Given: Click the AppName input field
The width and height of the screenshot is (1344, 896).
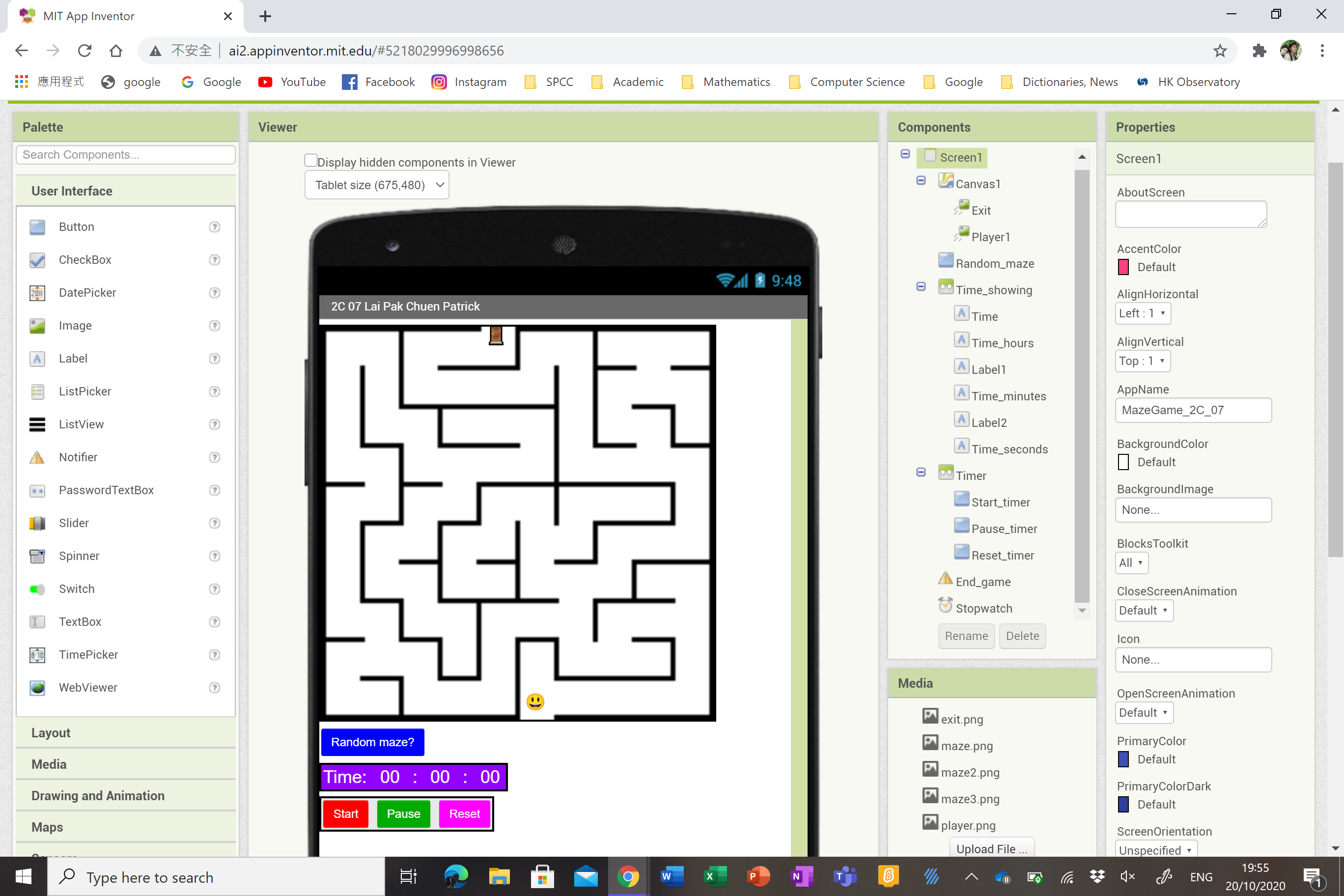Looking at the screenshot, I should click(x=1193, y=409).
